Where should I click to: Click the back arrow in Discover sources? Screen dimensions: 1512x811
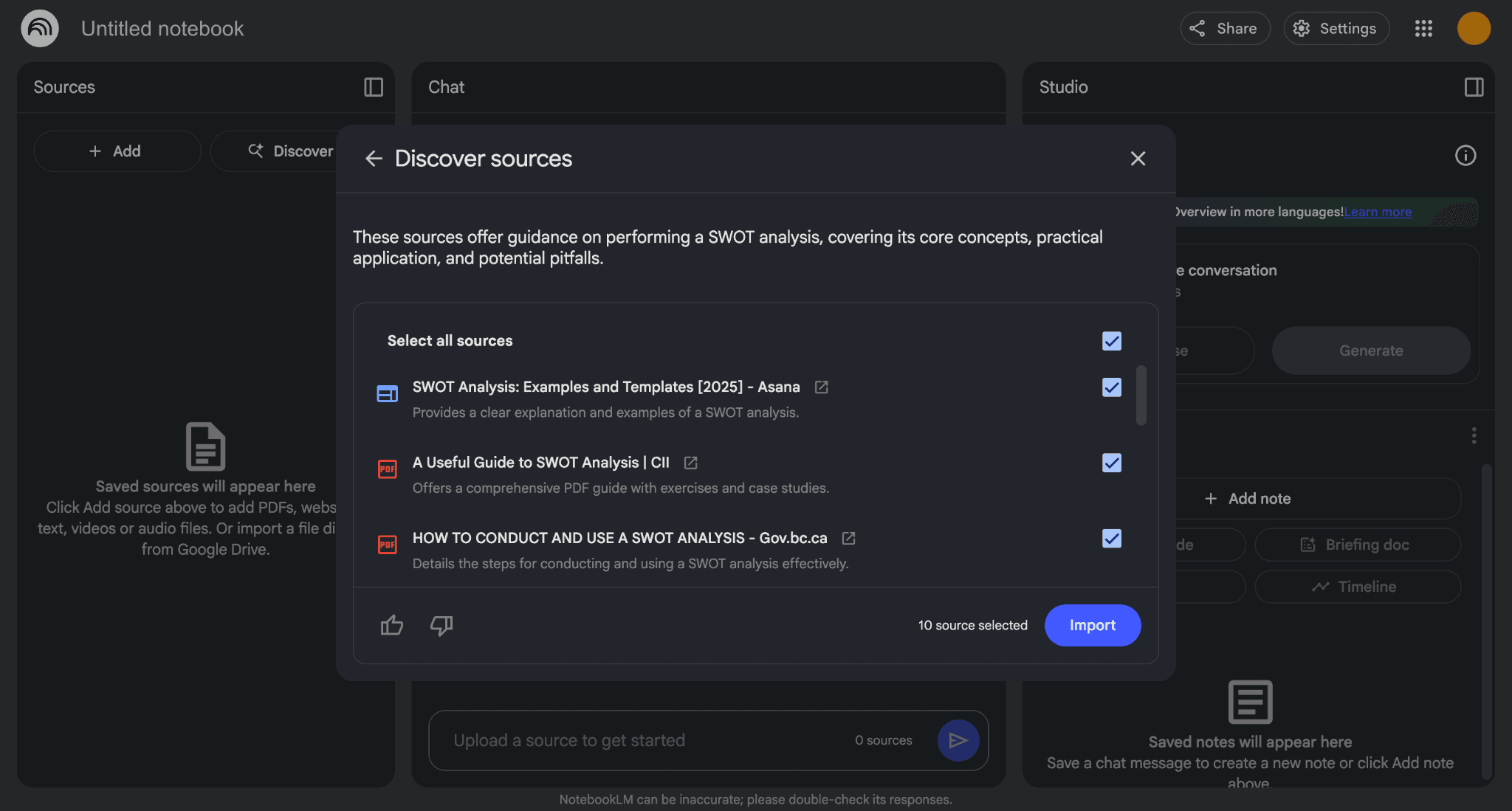[x=374, y=159]
